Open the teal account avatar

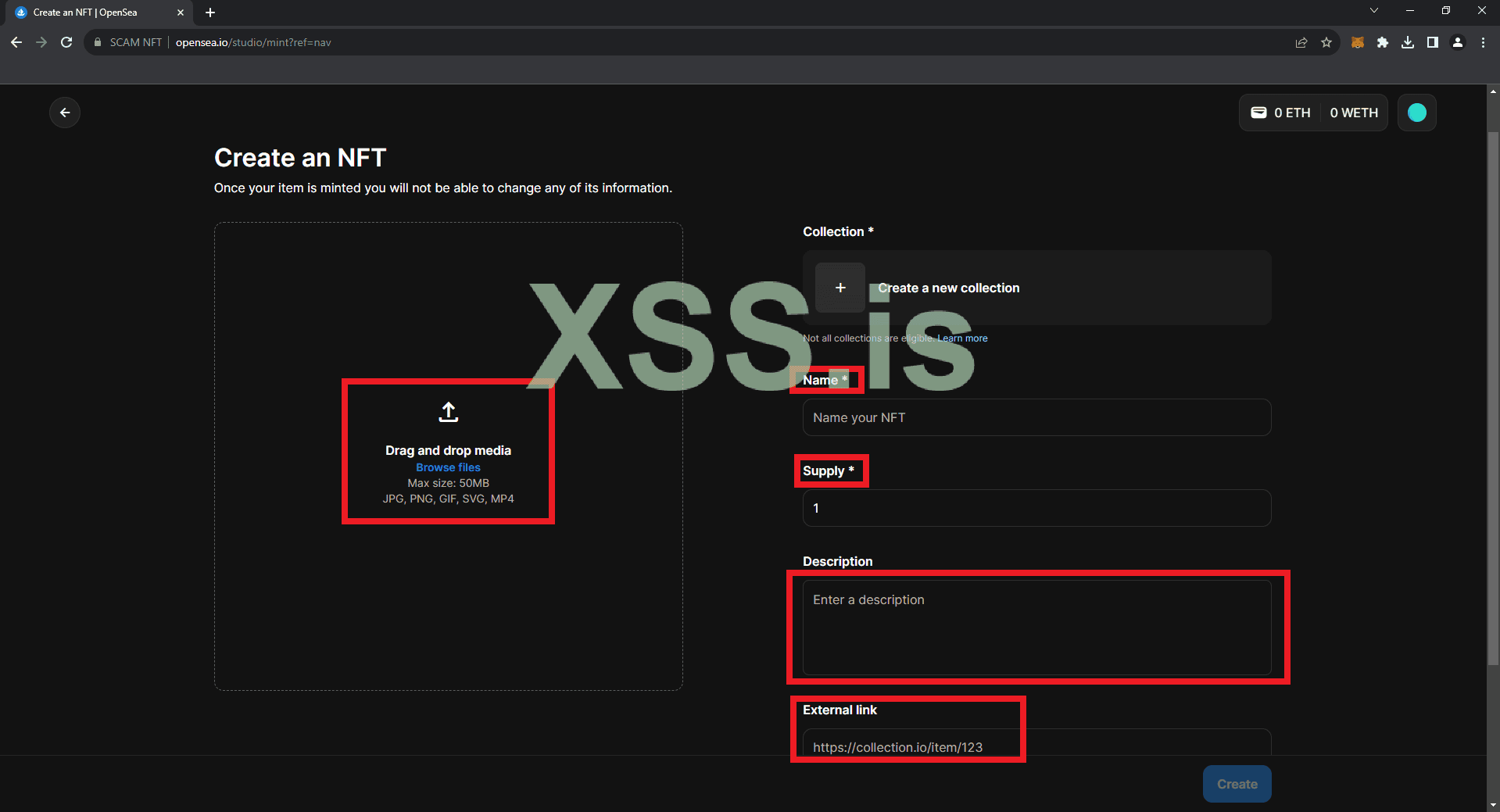1417,113
